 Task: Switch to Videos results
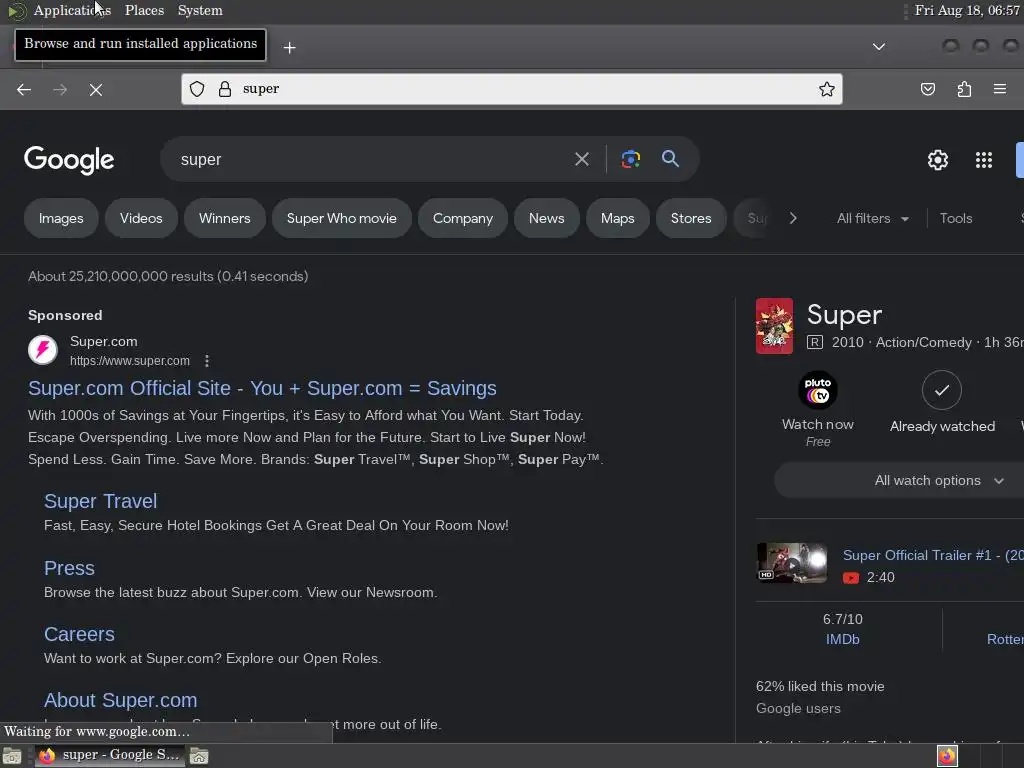[x=141, y=218]
